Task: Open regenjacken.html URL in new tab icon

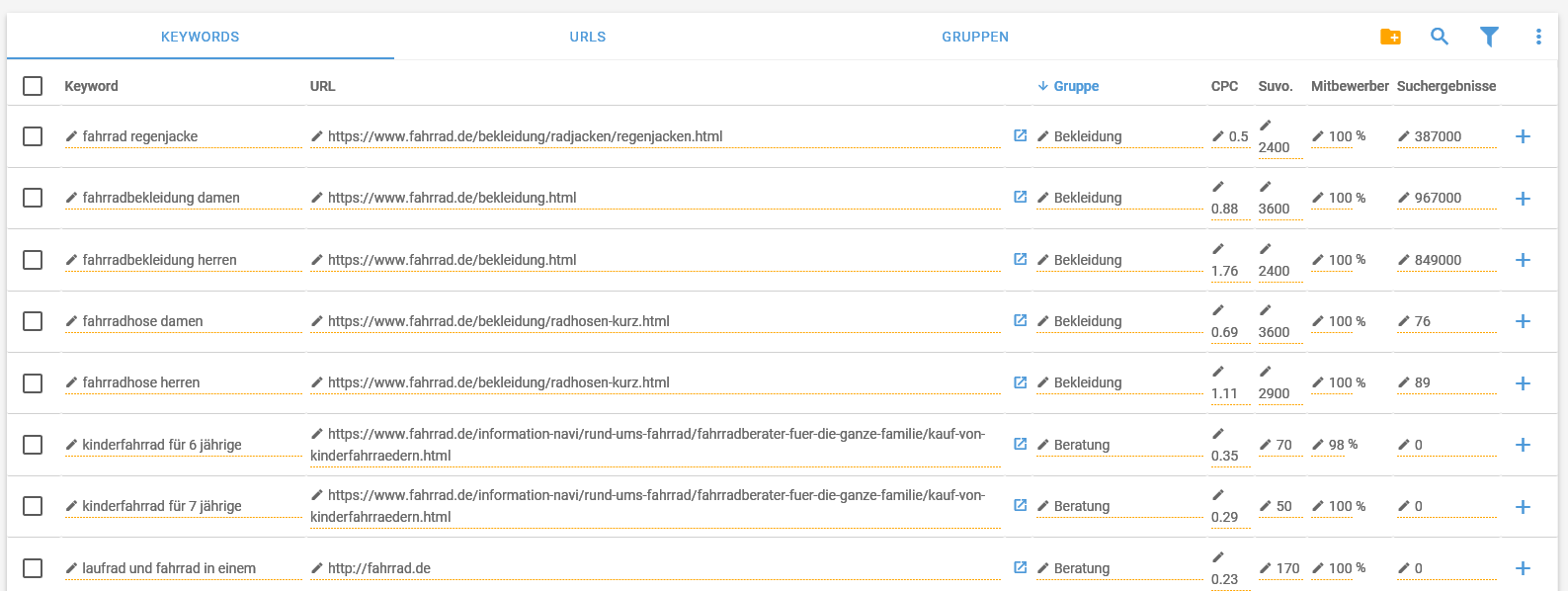Action: tap(1021, 135)
